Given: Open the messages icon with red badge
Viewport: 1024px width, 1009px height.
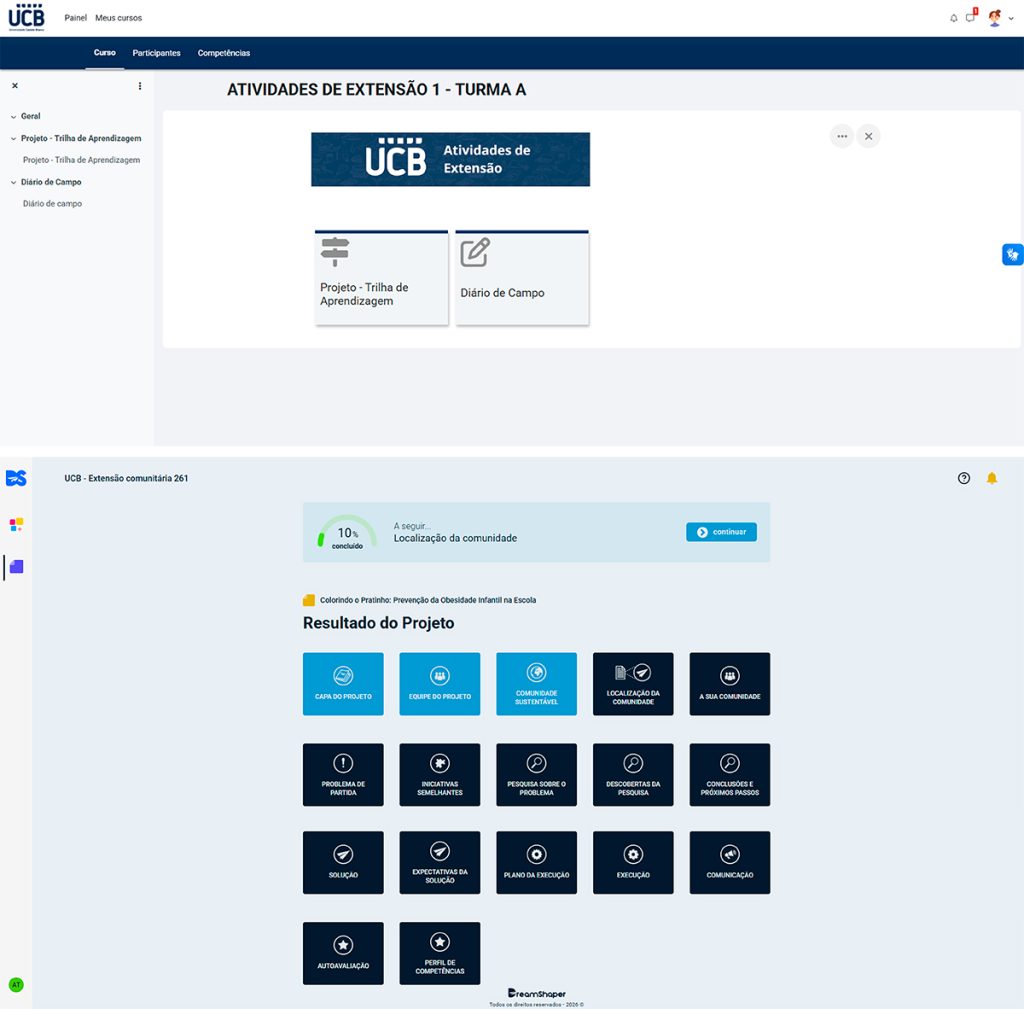Looking at the screenshot, I should pos(970,18).
